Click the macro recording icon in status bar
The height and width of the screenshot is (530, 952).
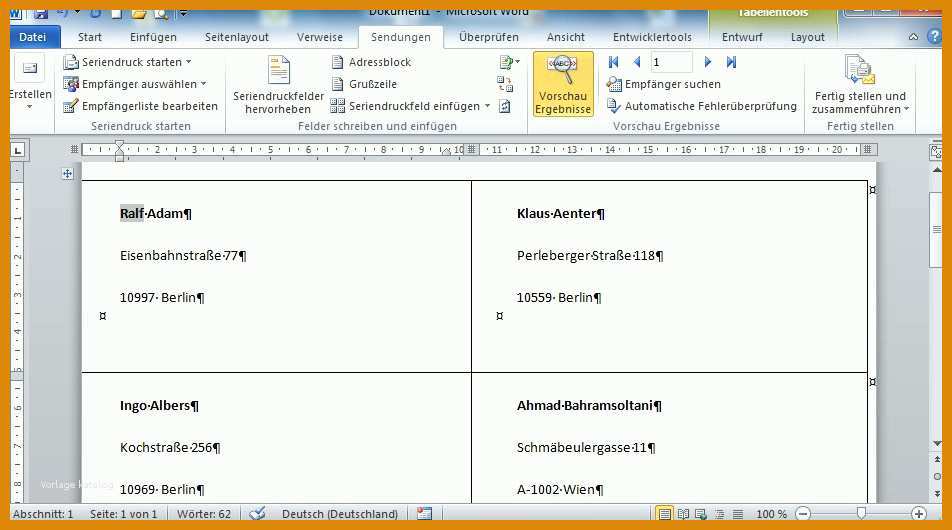[x=424, y=514]
